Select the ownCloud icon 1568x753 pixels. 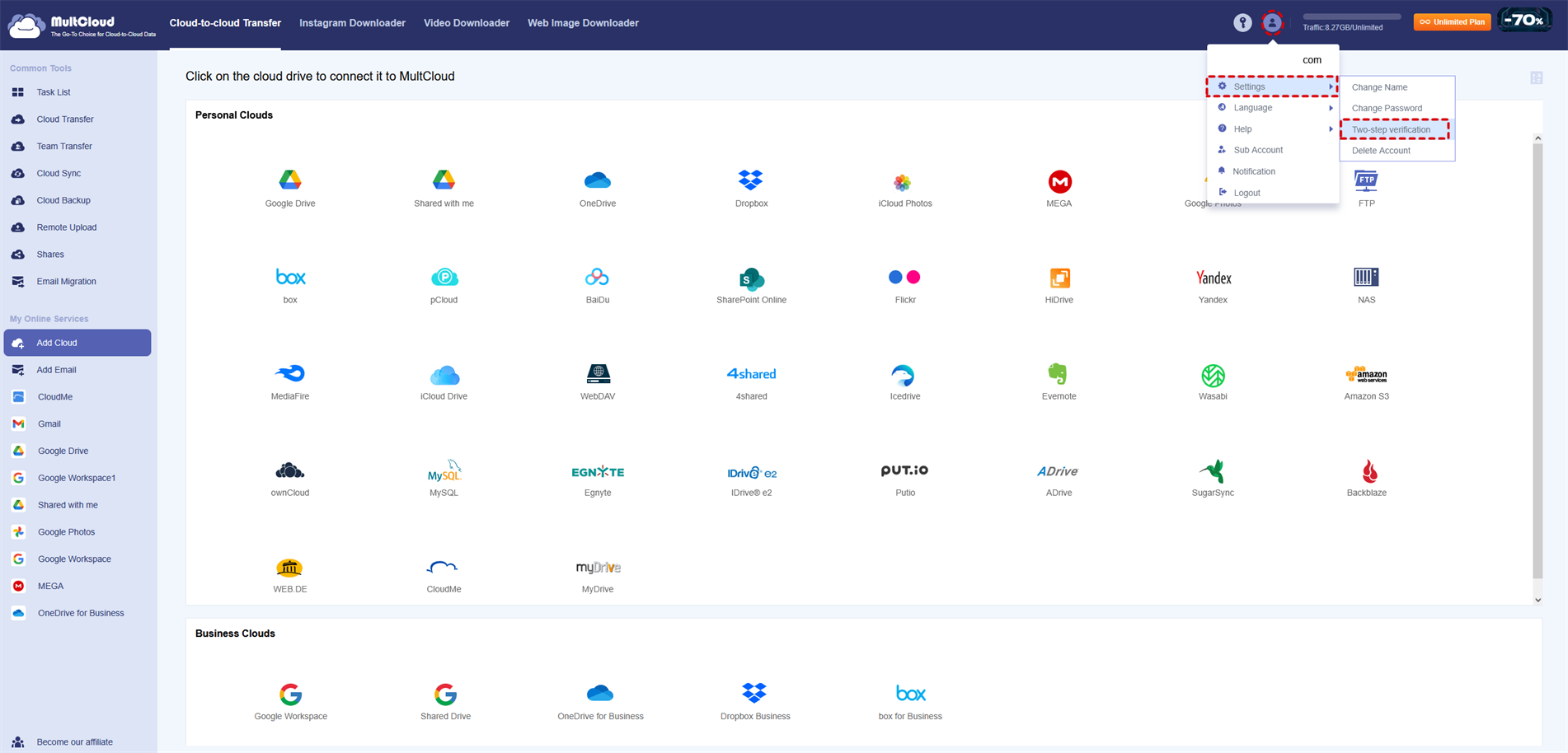289,470
